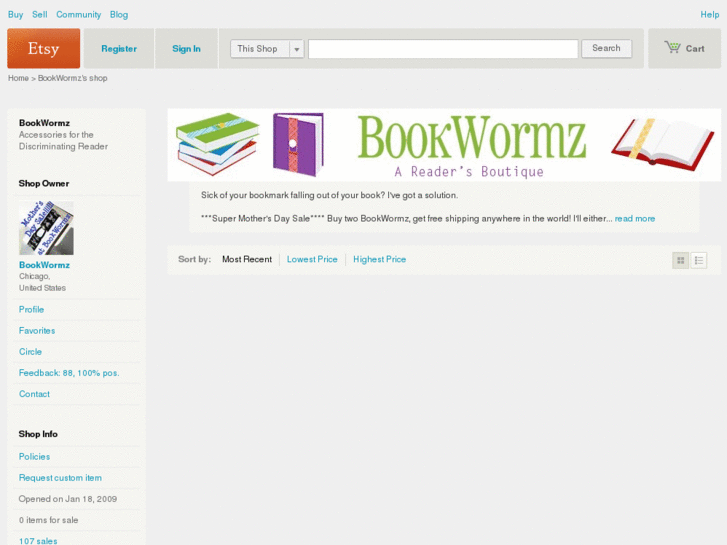
Task: Open the BookWormz owner name link
Action: pyautogui.click(x=45, y=265)
